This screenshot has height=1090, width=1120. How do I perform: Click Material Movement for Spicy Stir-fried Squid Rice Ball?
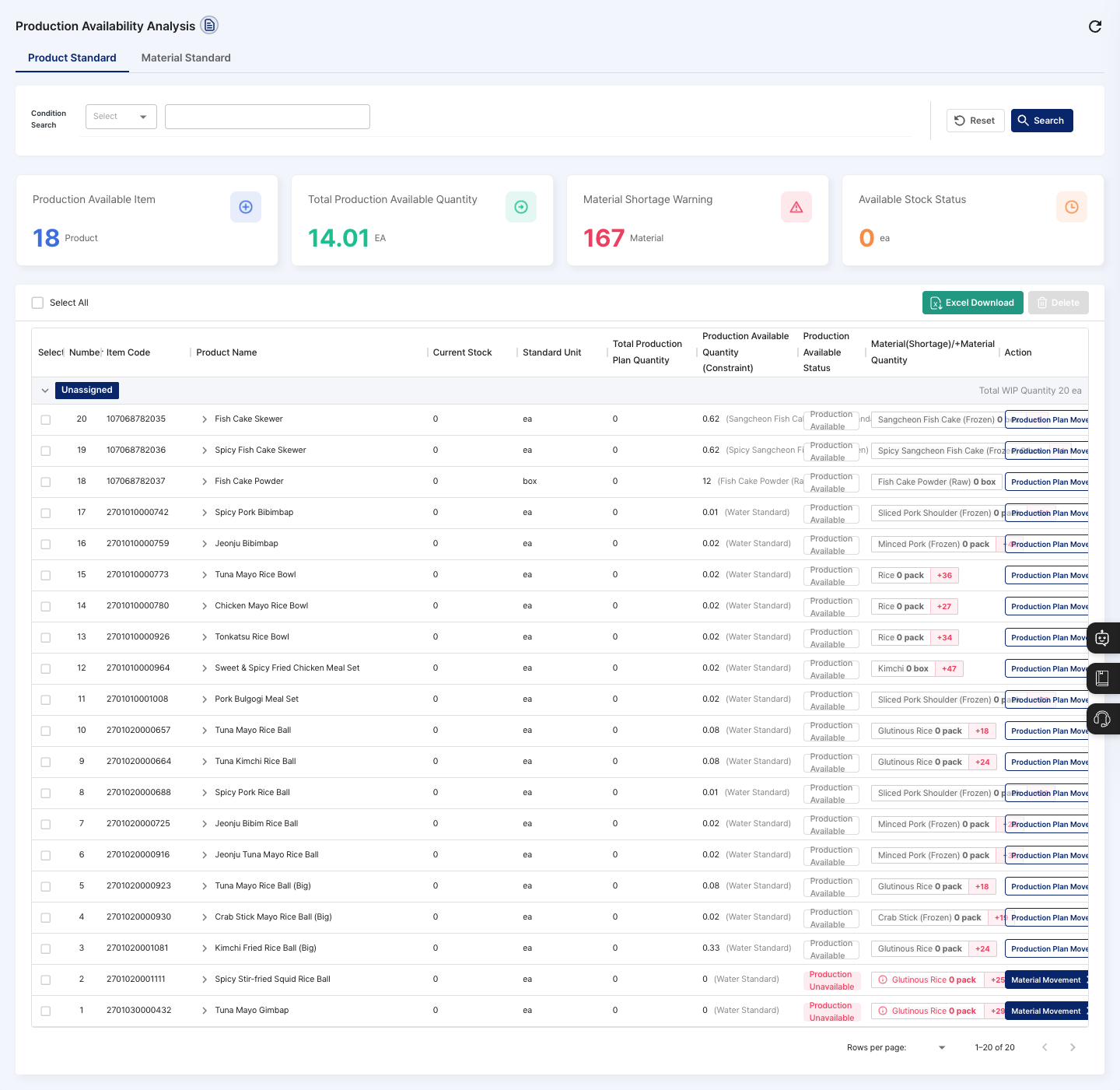point(1047,980)
